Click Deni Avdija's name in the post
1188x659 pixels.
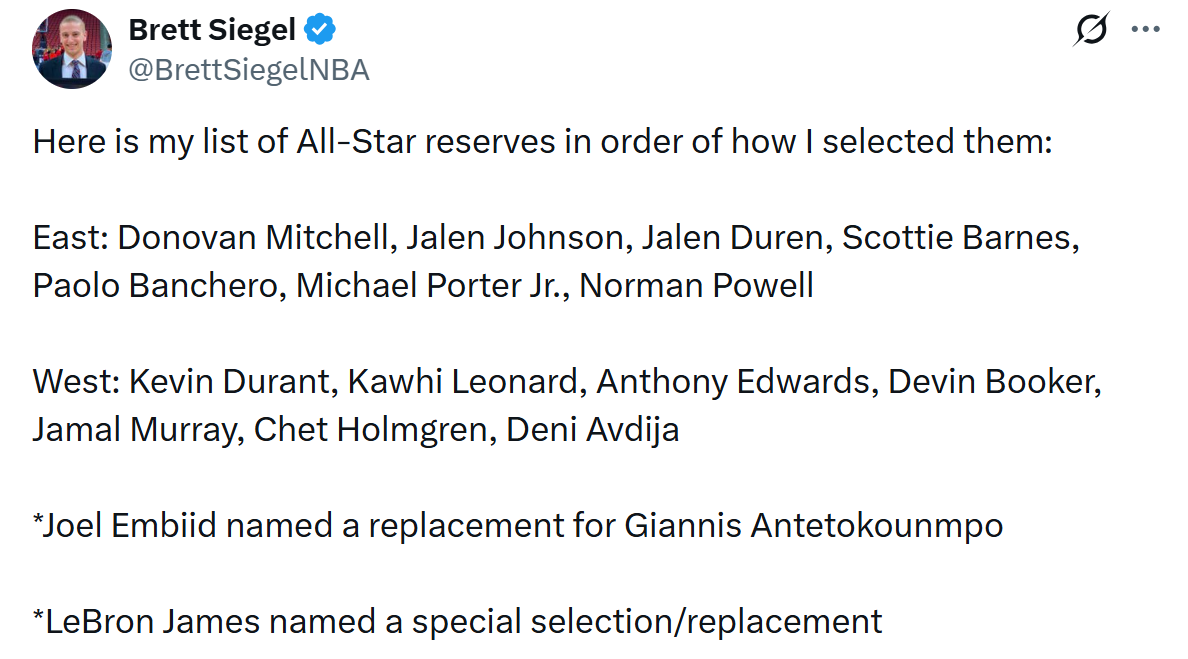[x=593, y=430]
